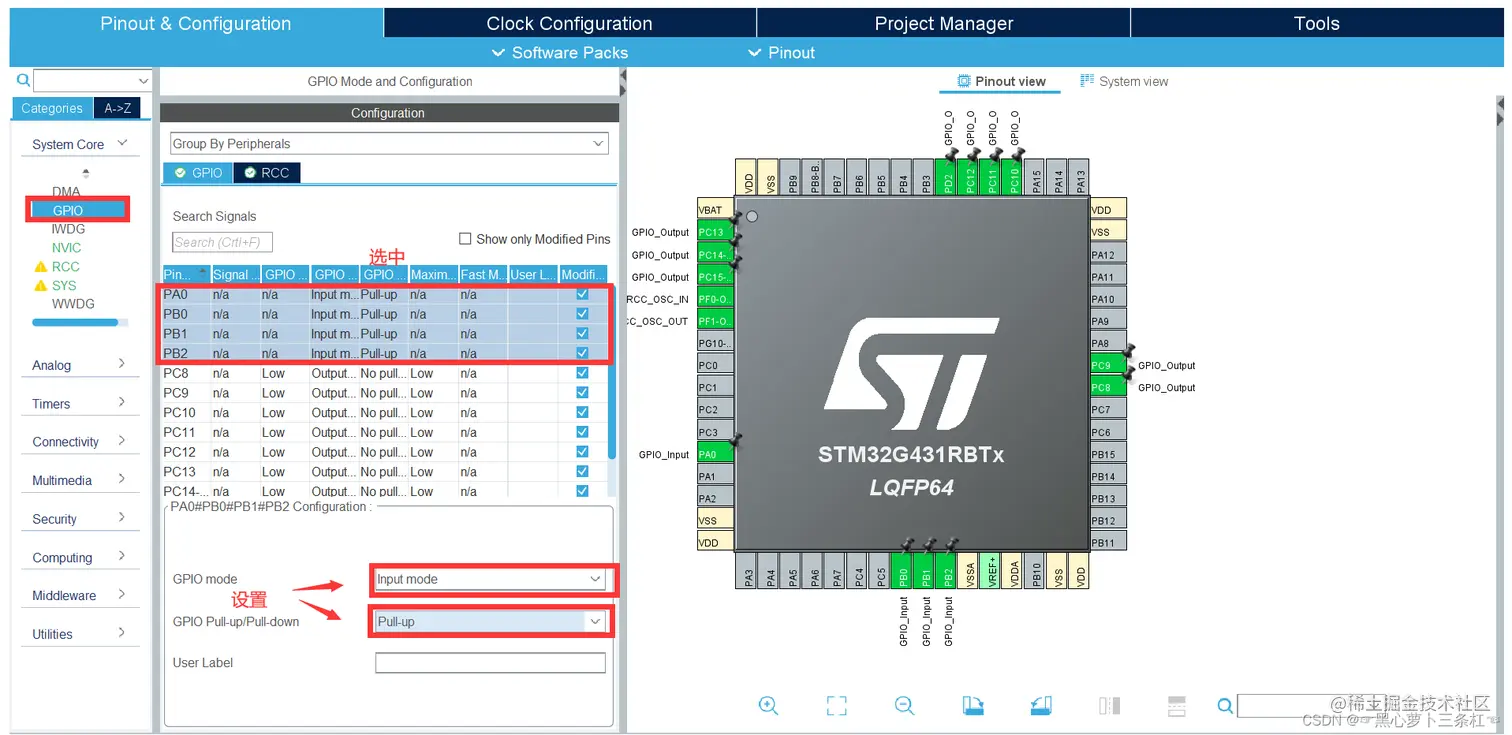Select NVIC in System Core list

tap(66, 248)
